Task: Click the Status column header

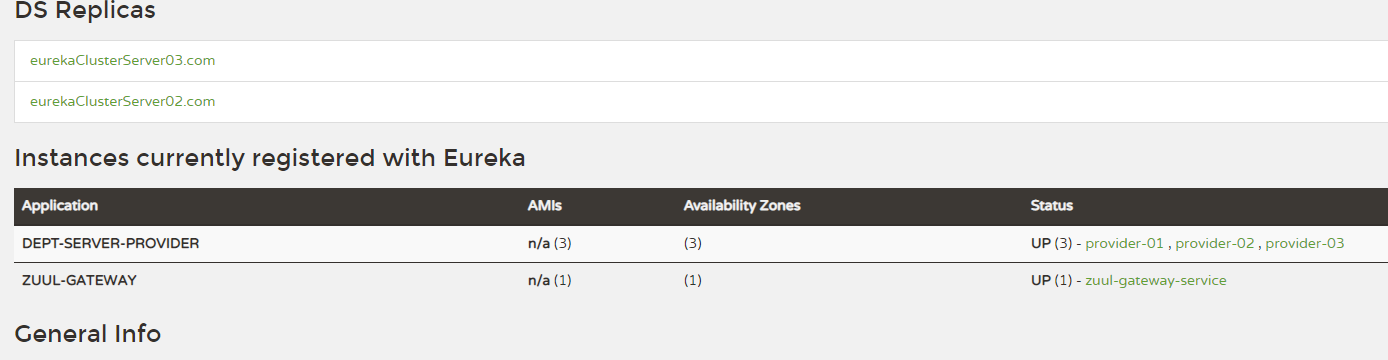Action: (1052, 205)
